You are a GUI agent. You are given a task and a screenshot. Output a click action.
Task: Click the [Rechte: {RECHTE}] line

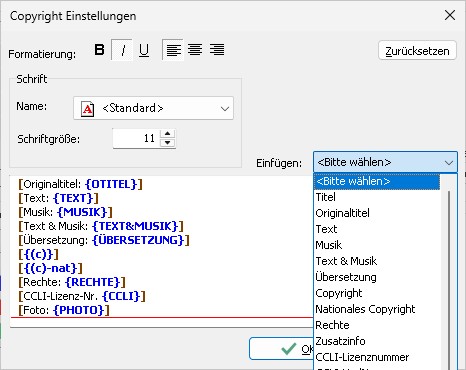[72, 282]
